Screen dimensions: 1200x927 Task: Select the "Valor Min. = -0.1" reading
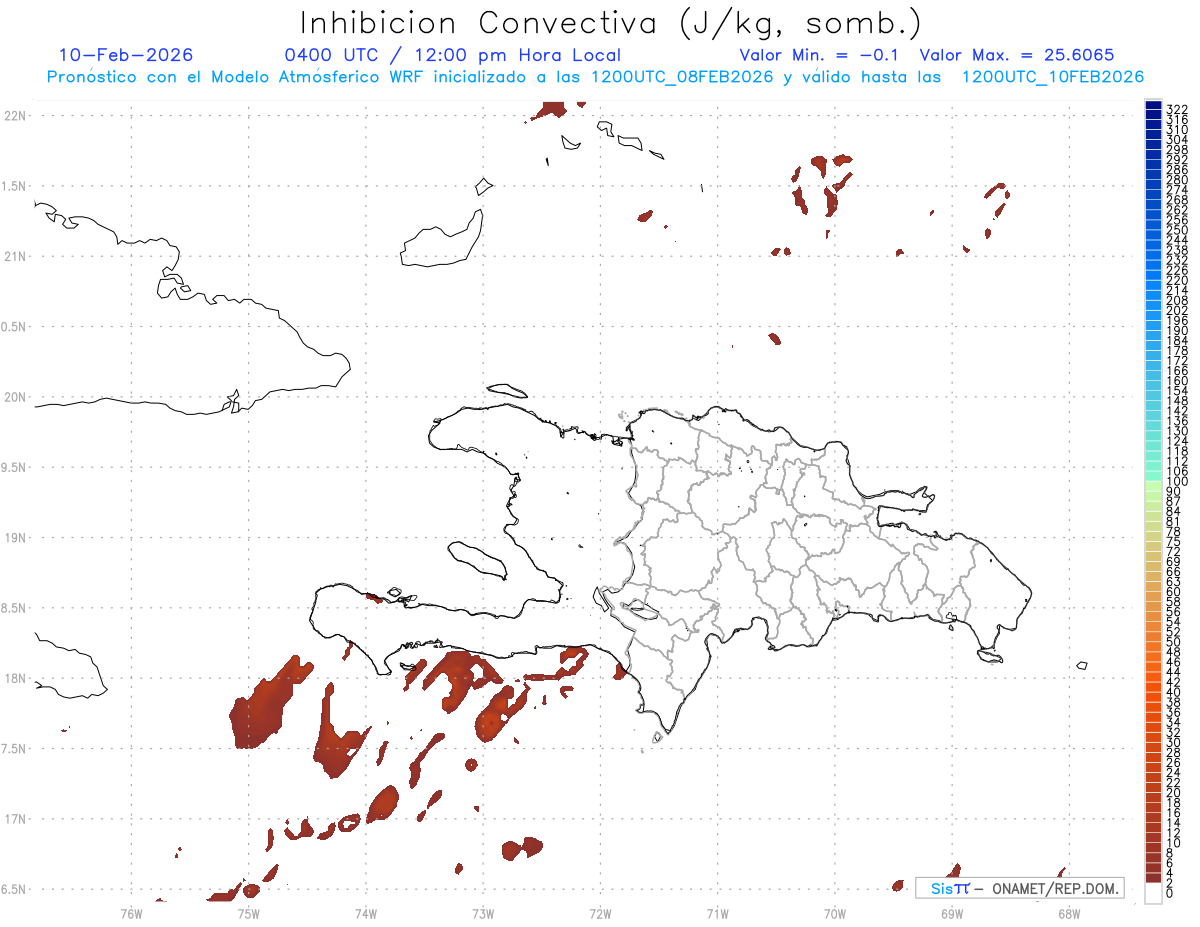point(821,55)
